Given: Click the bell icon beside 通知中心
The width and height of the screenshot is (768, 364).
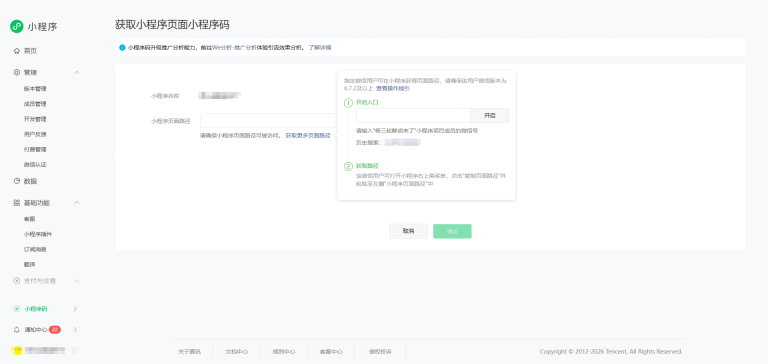Looking at the screenshot, I should 17,330.
